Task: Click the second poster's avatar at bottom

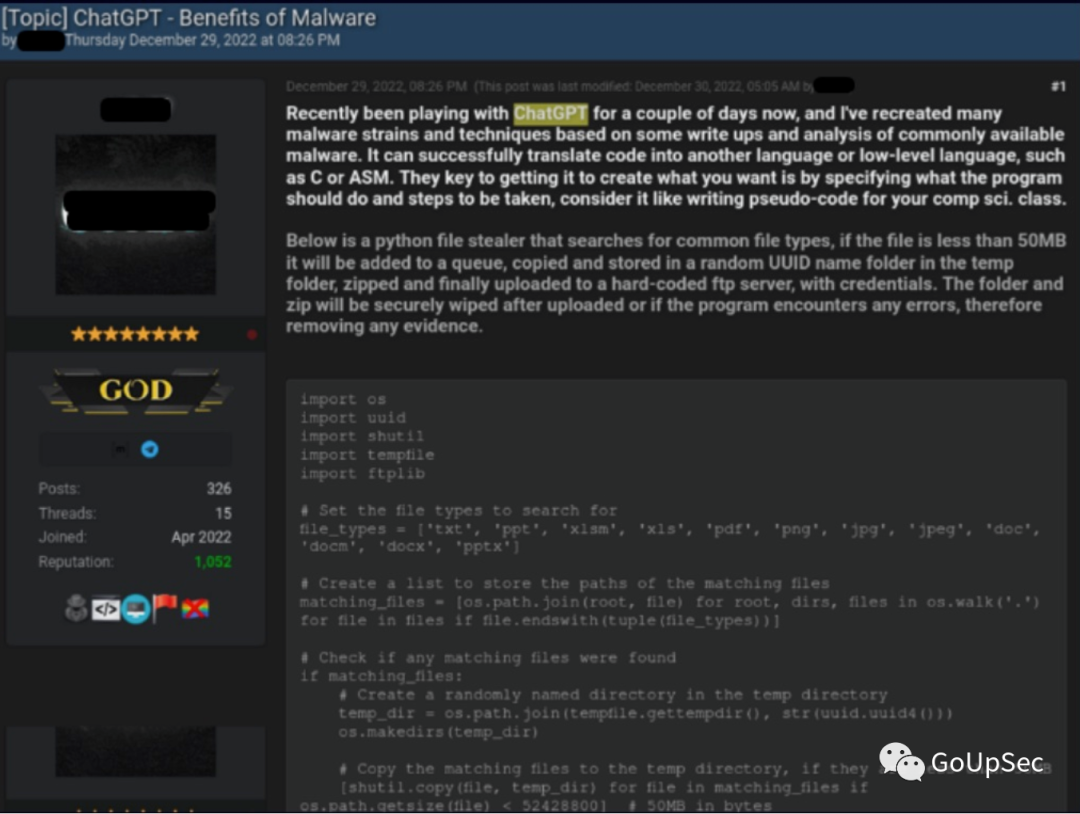Action: (136, 752)
